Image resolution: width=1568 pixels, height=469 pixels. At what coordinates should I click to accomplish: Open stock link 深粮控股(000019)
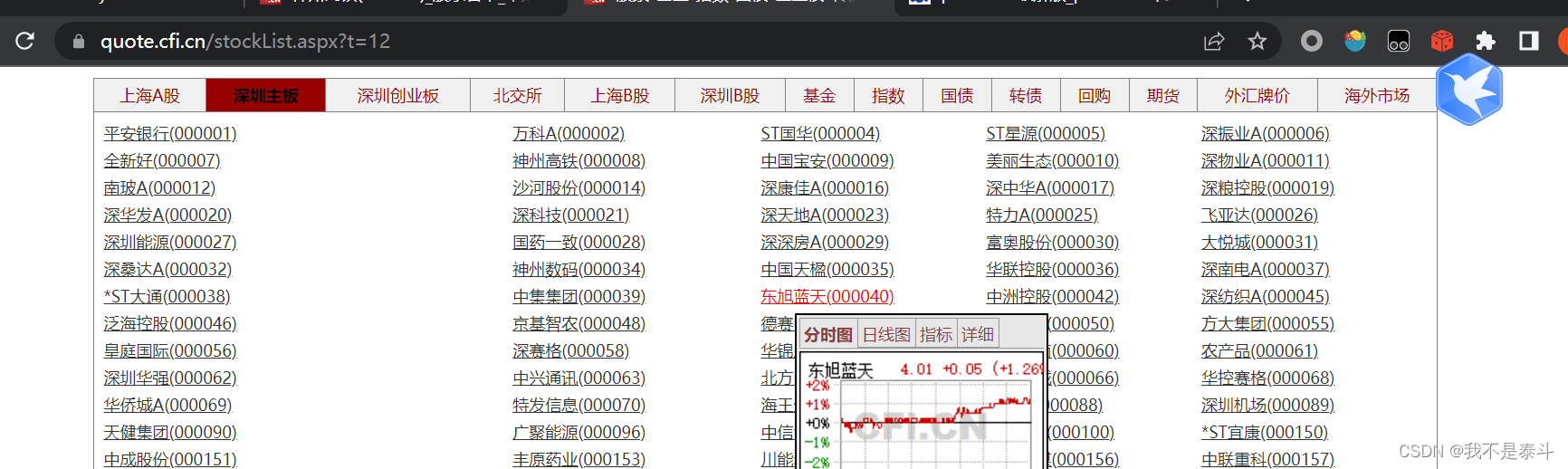point(1268,188)
